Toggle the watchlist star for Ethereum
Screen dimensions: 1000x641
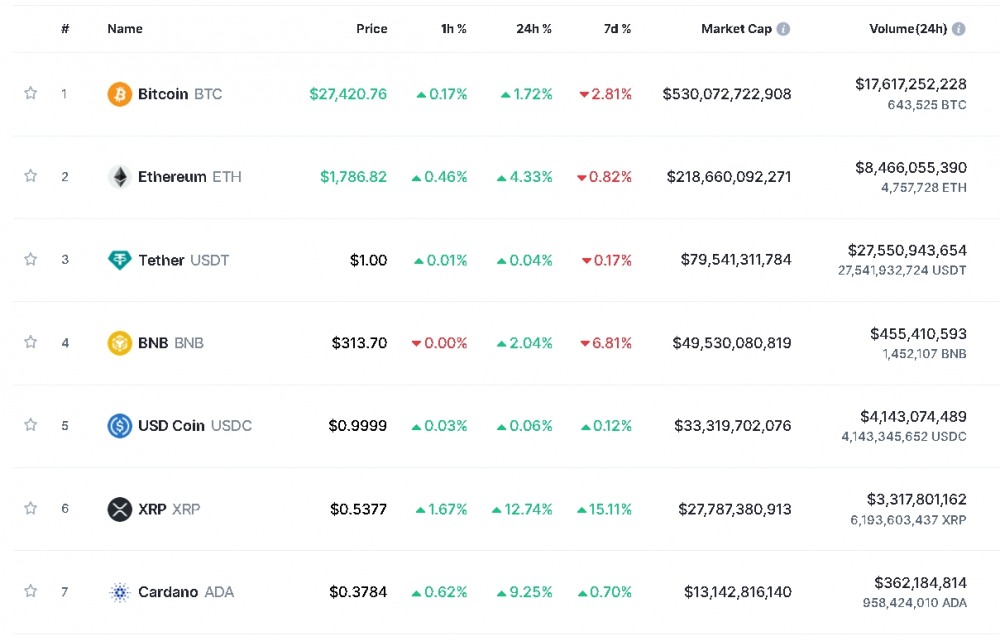[31, 177]
